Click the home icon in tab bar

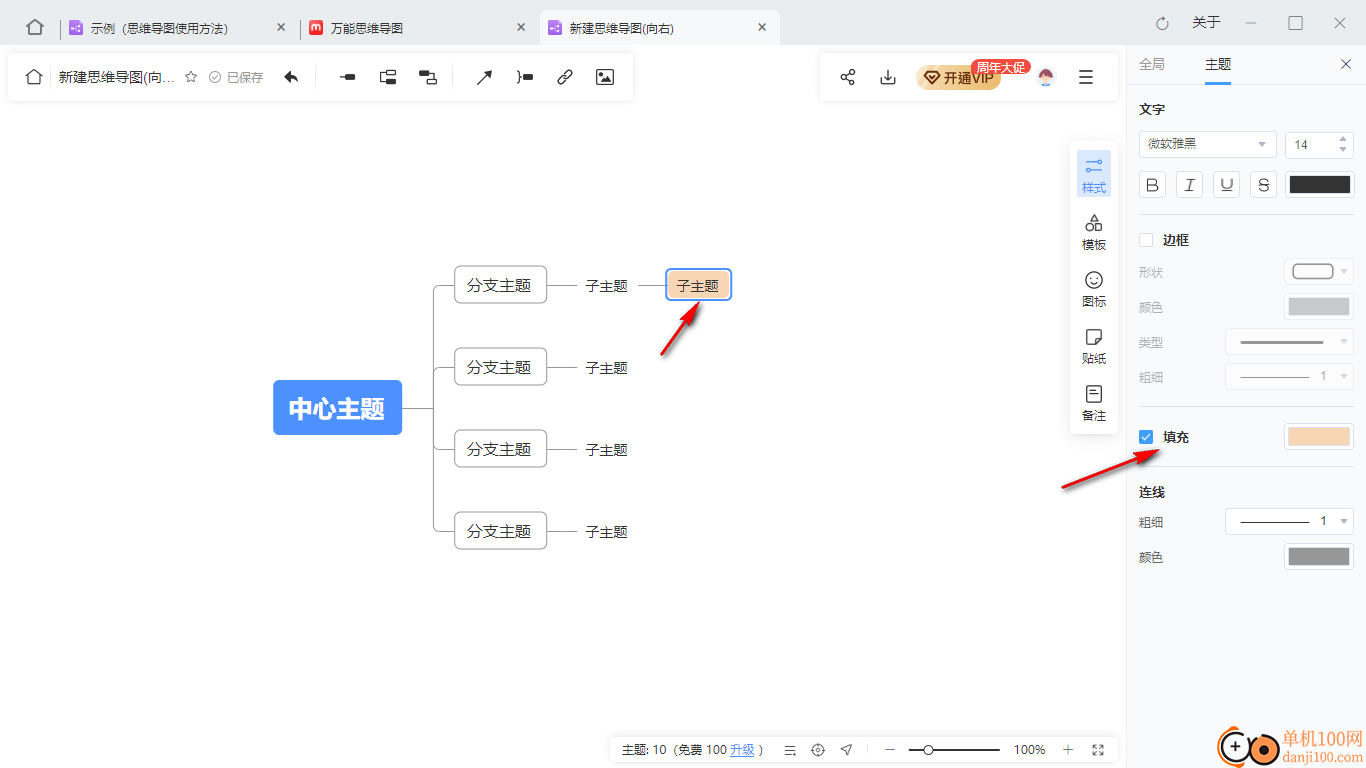[35, 27]
